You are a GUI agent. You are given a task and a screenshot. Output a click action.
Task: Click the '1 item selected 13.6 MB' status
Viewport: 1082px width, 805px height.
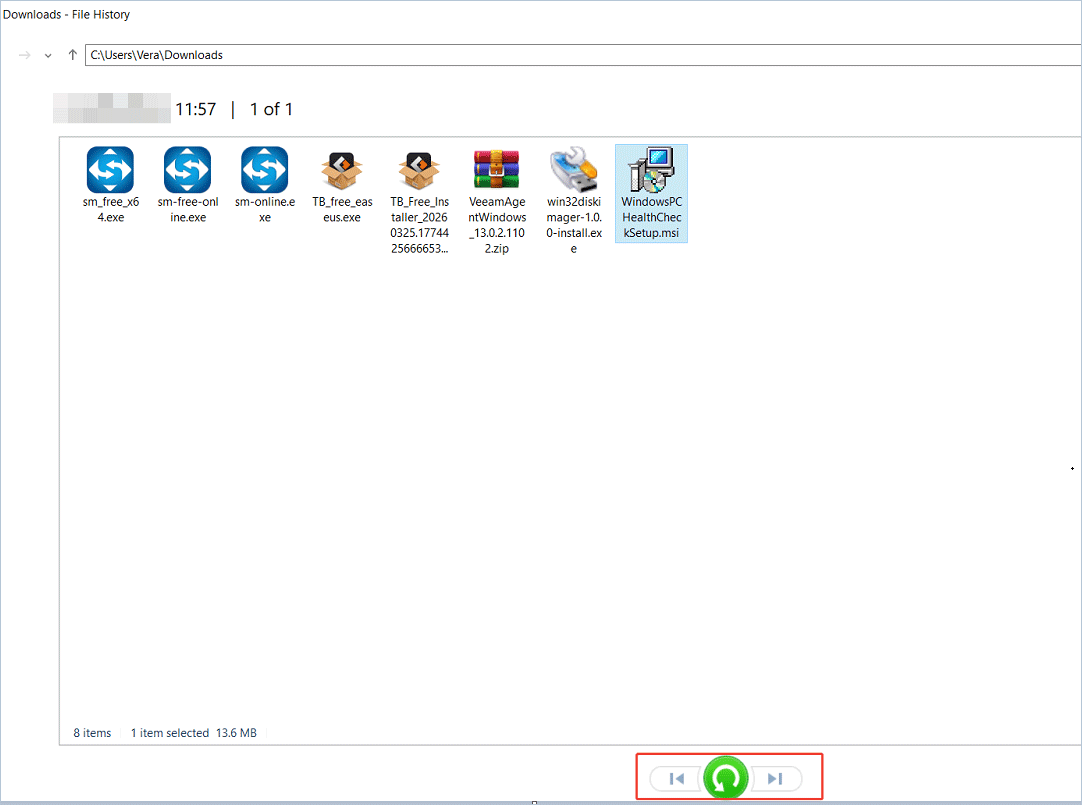pyautogui.click(x=194, y=733)
